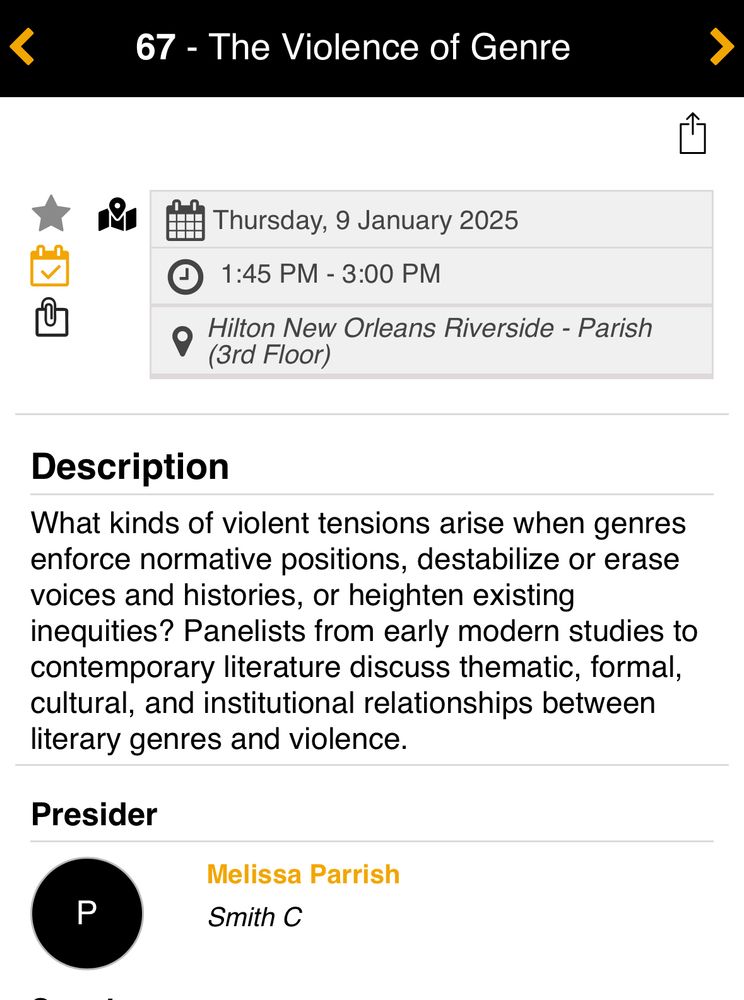Tap the map icon for session location

pos(115,213)
